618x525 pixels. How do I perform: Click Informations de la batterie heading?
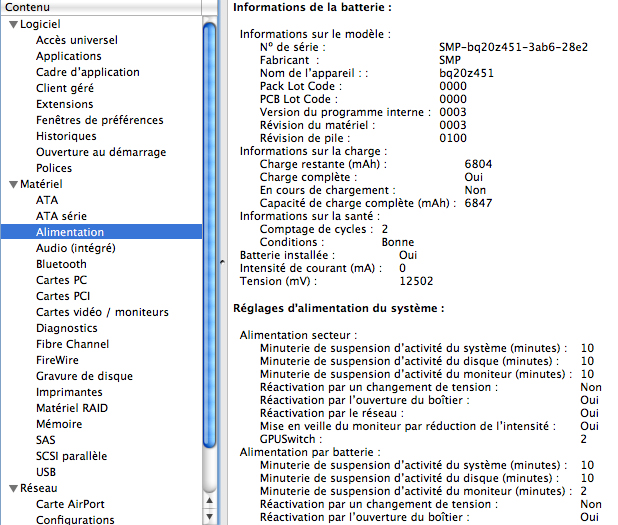pos(313,7)
